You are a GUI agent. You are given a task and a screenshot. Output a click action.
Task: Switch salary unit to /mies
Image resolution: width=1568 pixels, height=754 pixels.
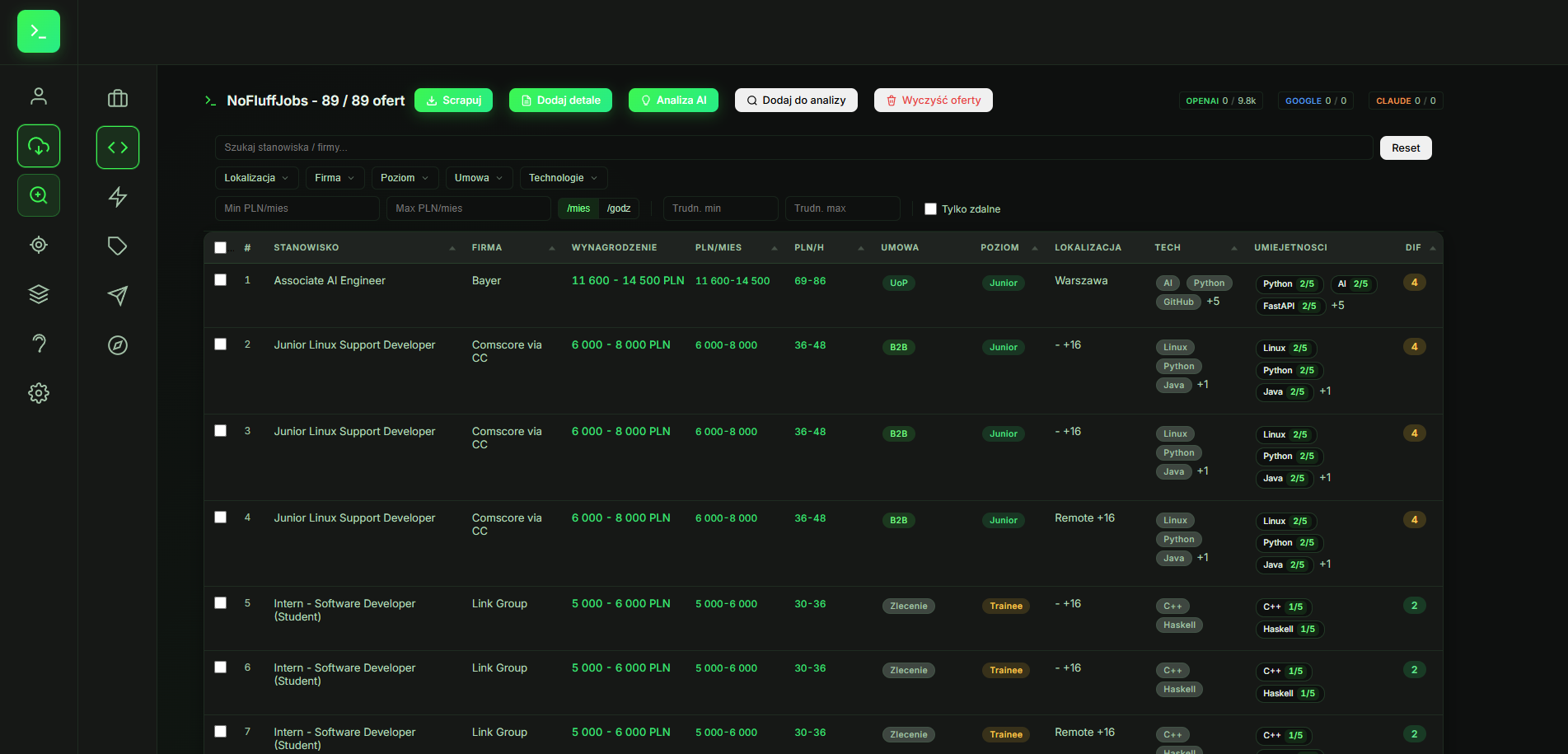coord(578,208)
